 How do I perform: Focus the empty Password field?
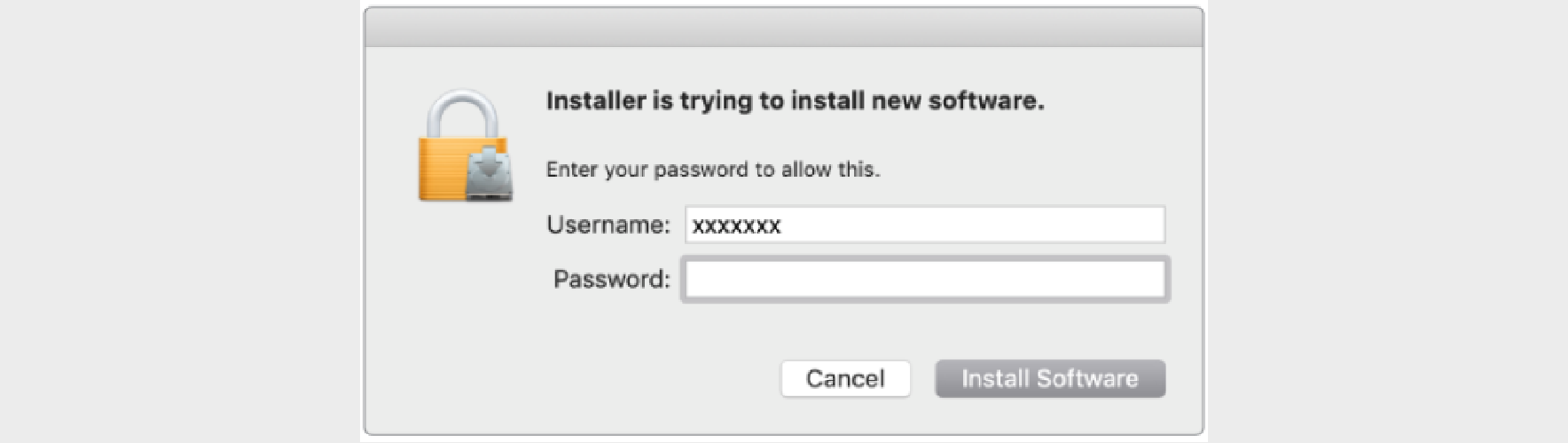point(924,280)
